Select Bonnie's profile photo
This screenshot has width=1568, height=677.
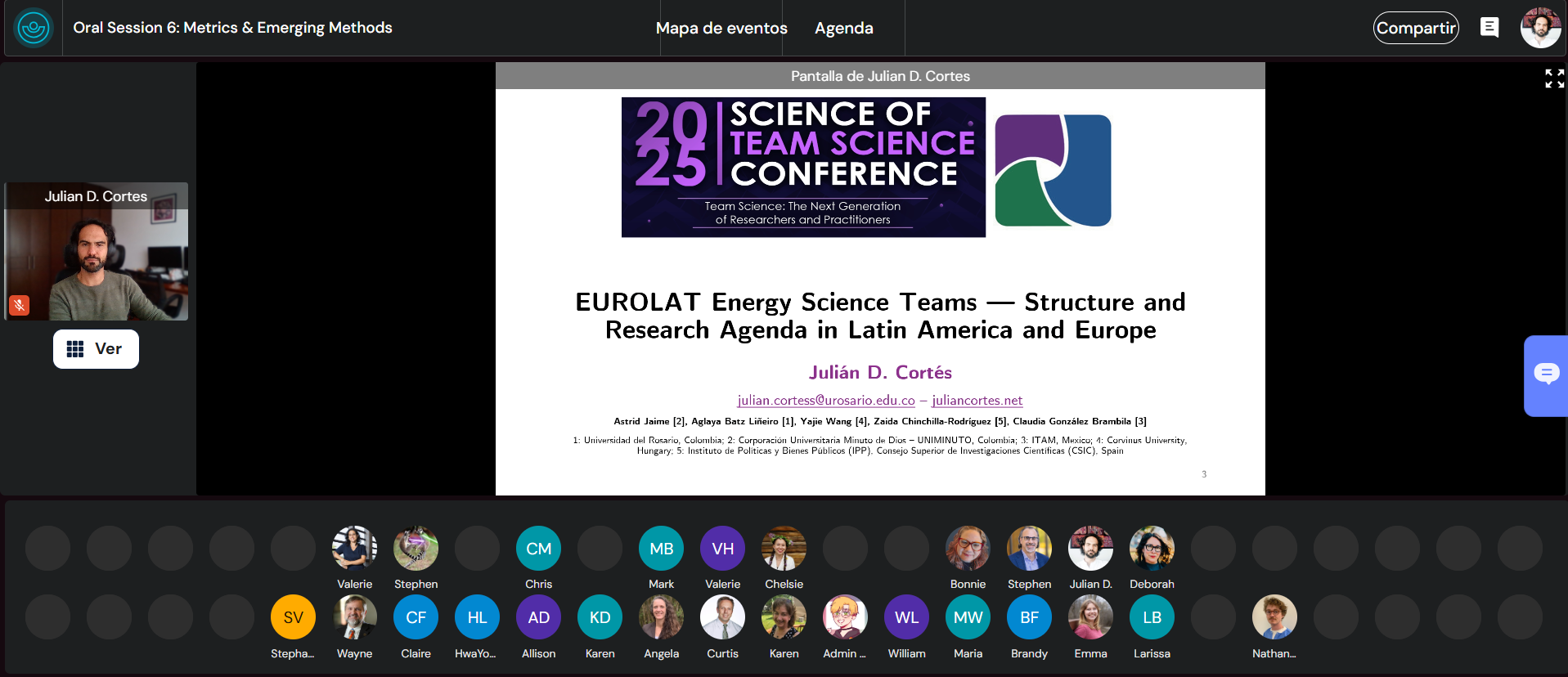point(968,549)
